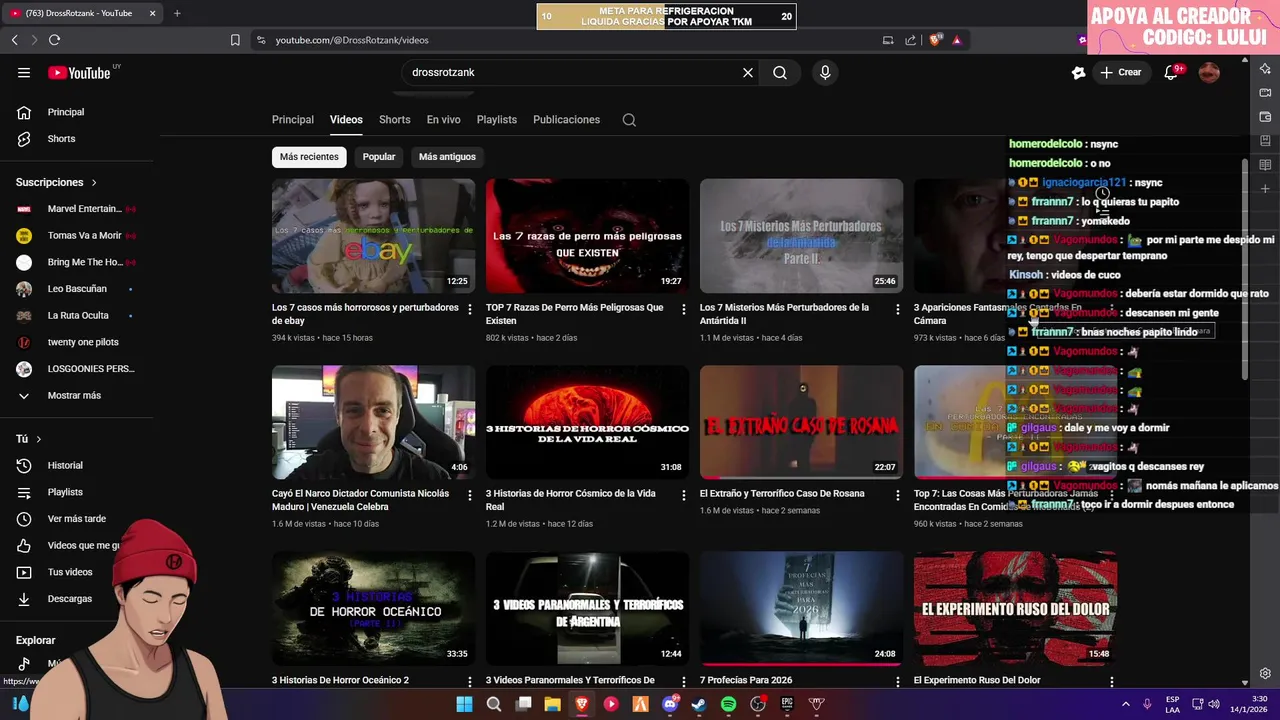Open the 7 Profecías Para 2026 thumbnail

pos(801,608)
